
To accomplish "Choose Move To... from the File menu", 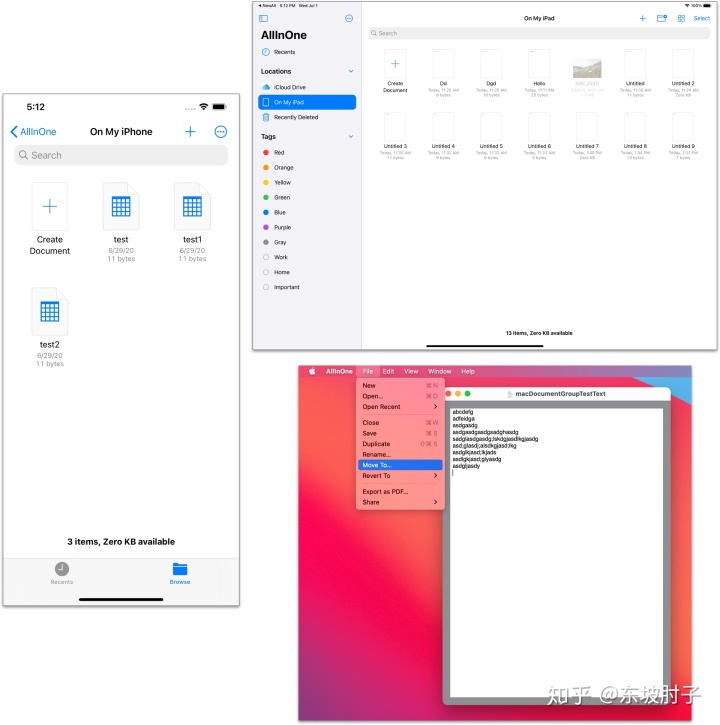I will [x=400, y=465].
